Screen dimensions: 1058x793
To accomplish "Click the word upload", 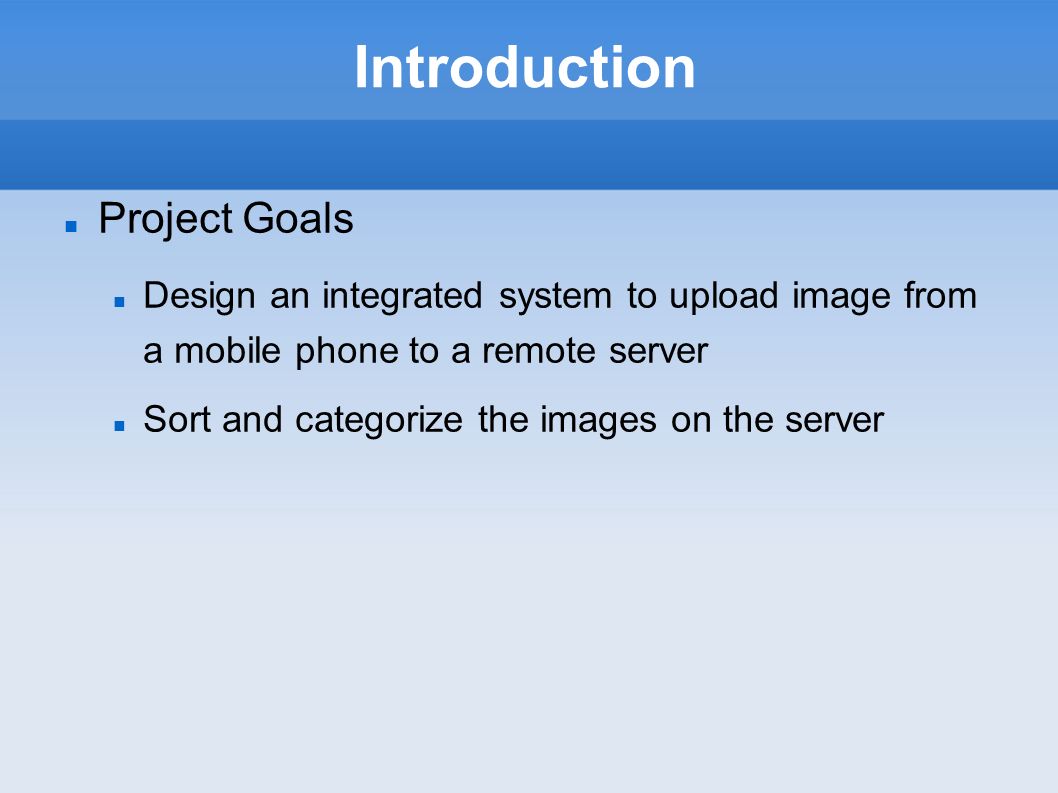I will (x=723, y=297).
